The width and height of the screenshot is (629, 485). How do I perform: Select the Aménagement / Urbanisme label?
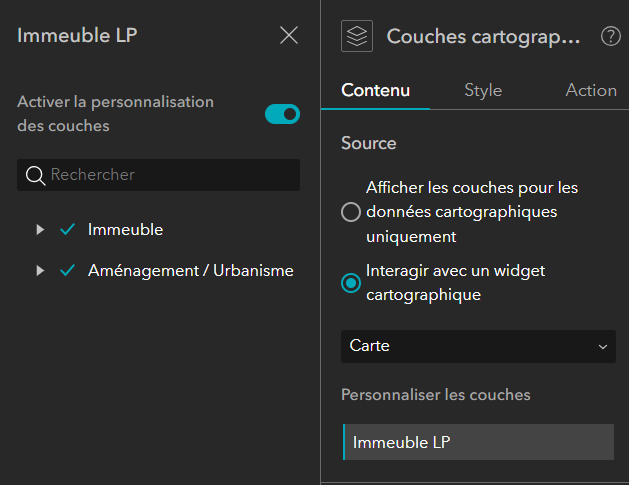190,271
